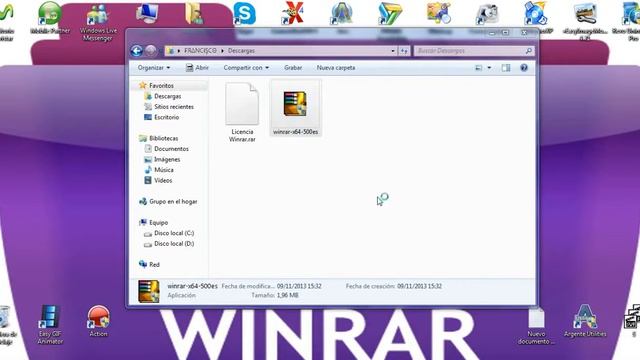Click Argente Utilities desktop icon
Image resolution: width=640 pixels, height=360 pixels.
(x=585, y=321)
